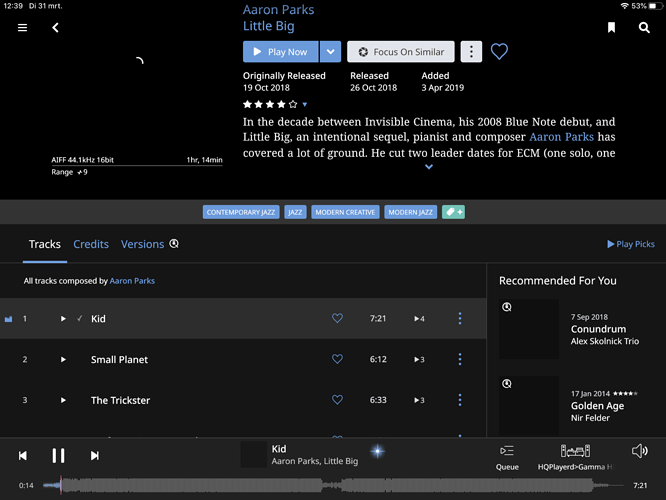Select the Jazz genre tag
Screen dimensions: 666x500
point(295,212)
